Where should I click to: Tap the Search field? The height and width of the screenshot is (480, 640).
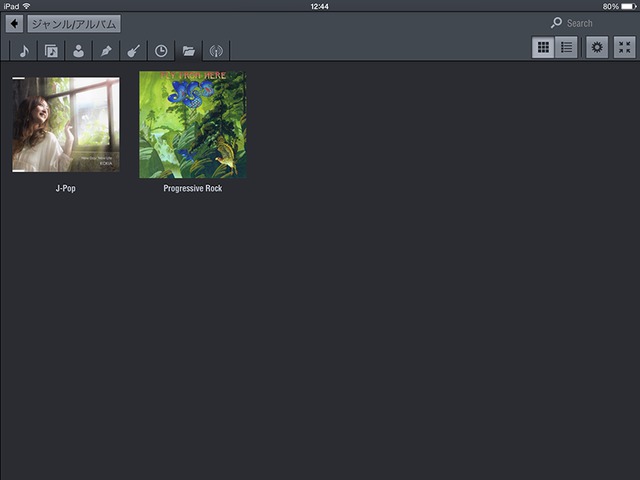590,23
